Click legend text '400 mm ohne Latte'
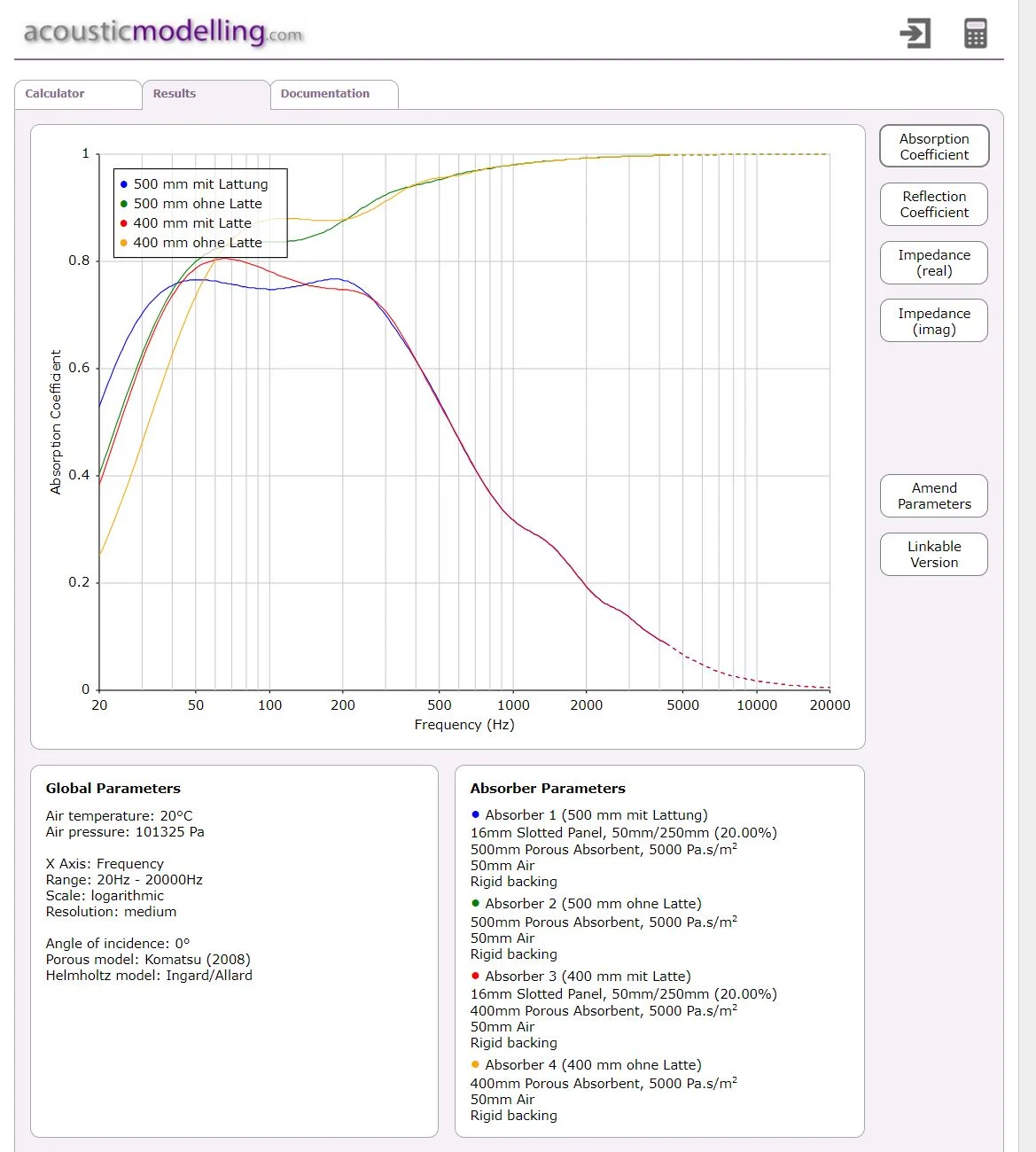 pos(198,243)
